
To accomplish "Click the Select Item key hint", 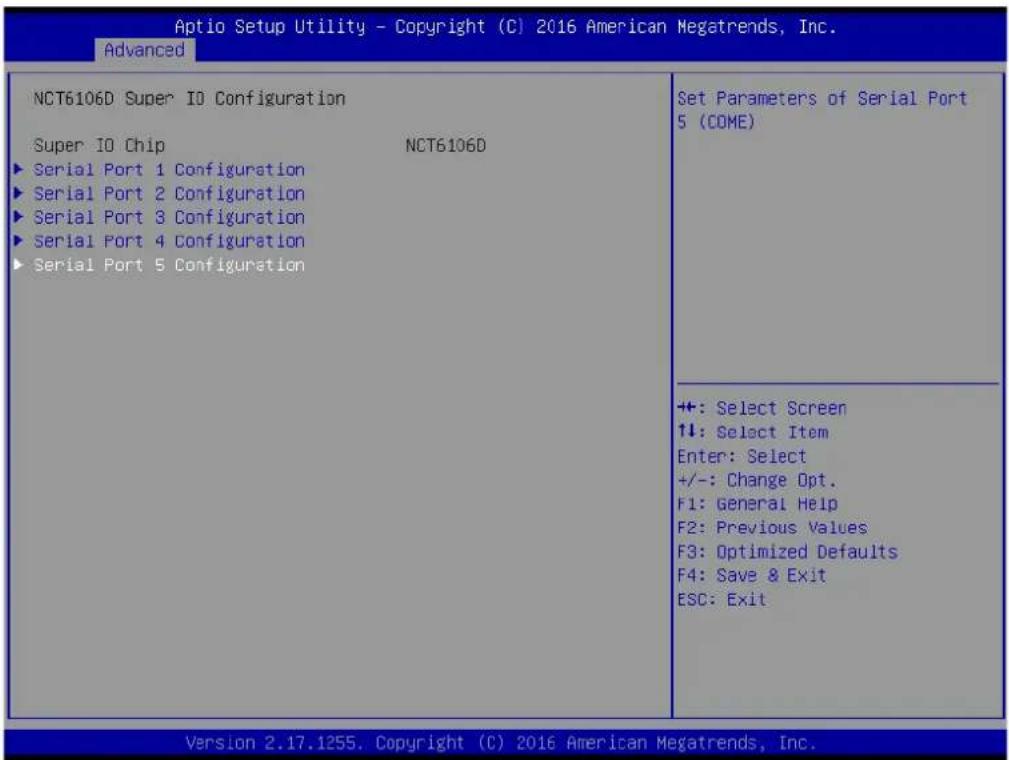I will pos(753,432).
